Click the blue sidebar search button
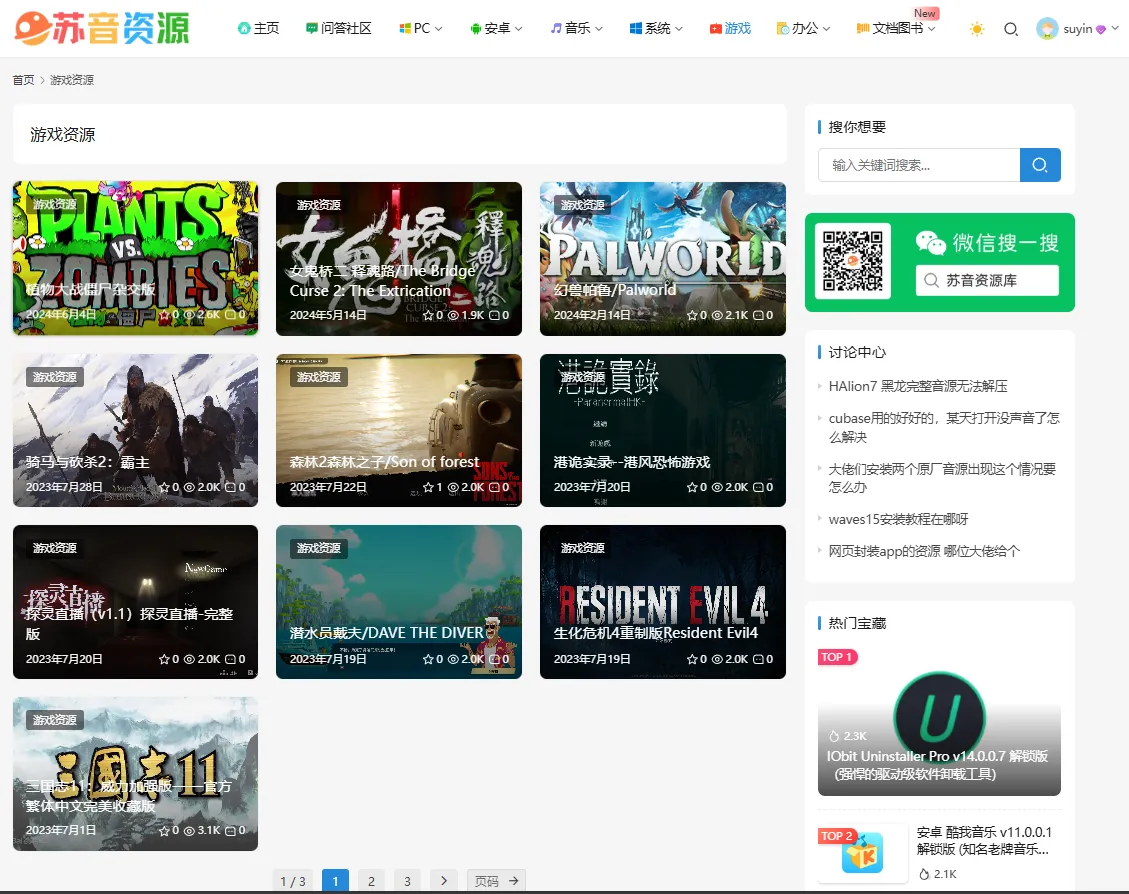The height and width of the screenshot is (894, 1129). (x=1040, y=165)
